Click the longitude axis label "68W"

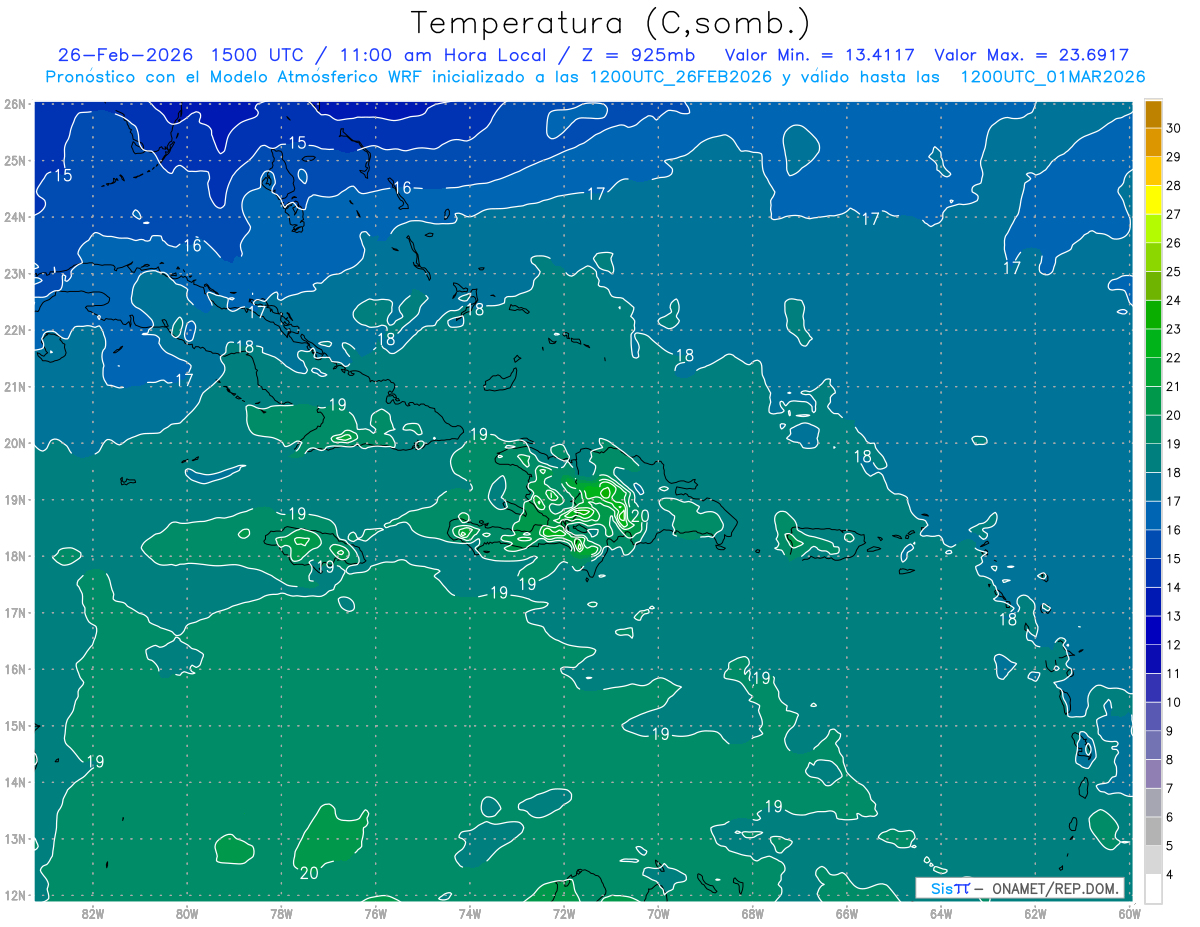coord(752,913)
